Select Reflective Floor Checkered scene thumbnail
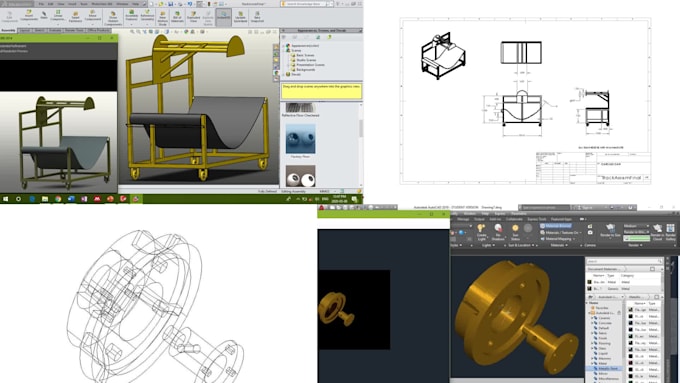The image size is (680, 383). click(300, 108)
